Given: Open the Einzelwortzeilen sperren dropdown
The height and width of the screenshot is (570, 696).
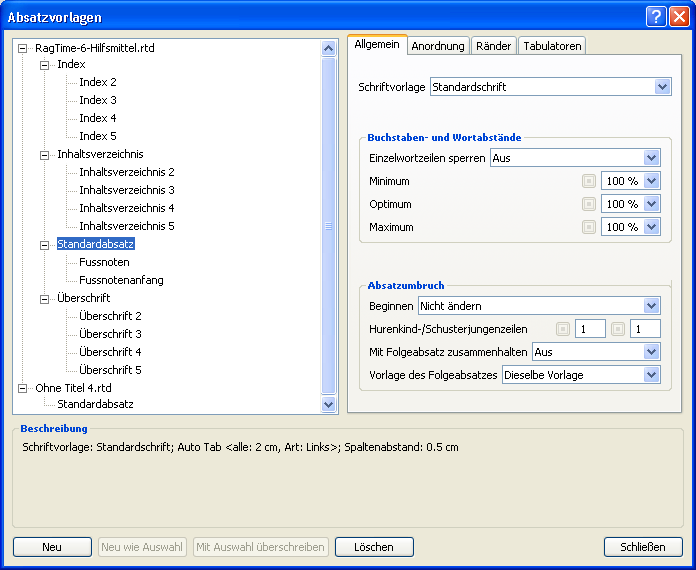Looking at the screenshot, I should point(652,158).
